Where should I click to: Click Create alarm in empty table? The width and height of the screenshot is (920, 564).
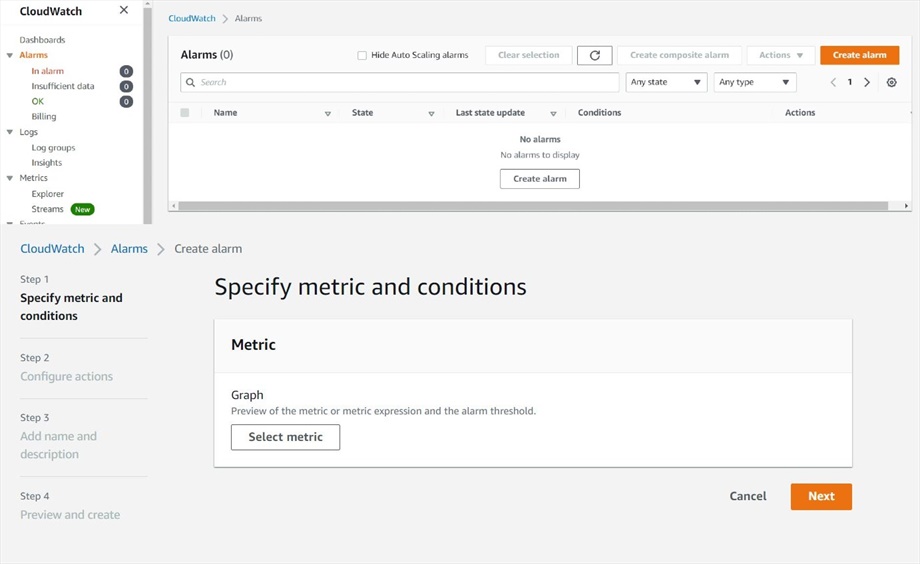click(540, 179)
